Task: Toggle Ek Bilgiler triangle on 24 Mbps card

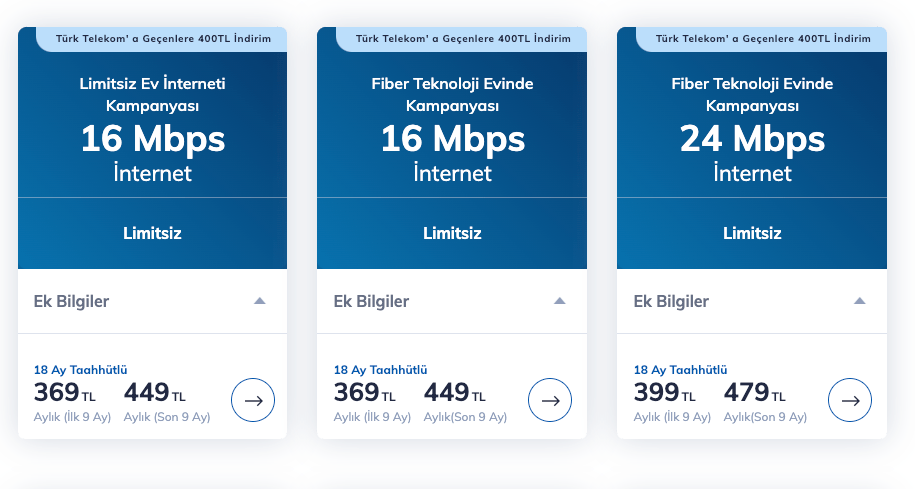Action: (859, 301)
